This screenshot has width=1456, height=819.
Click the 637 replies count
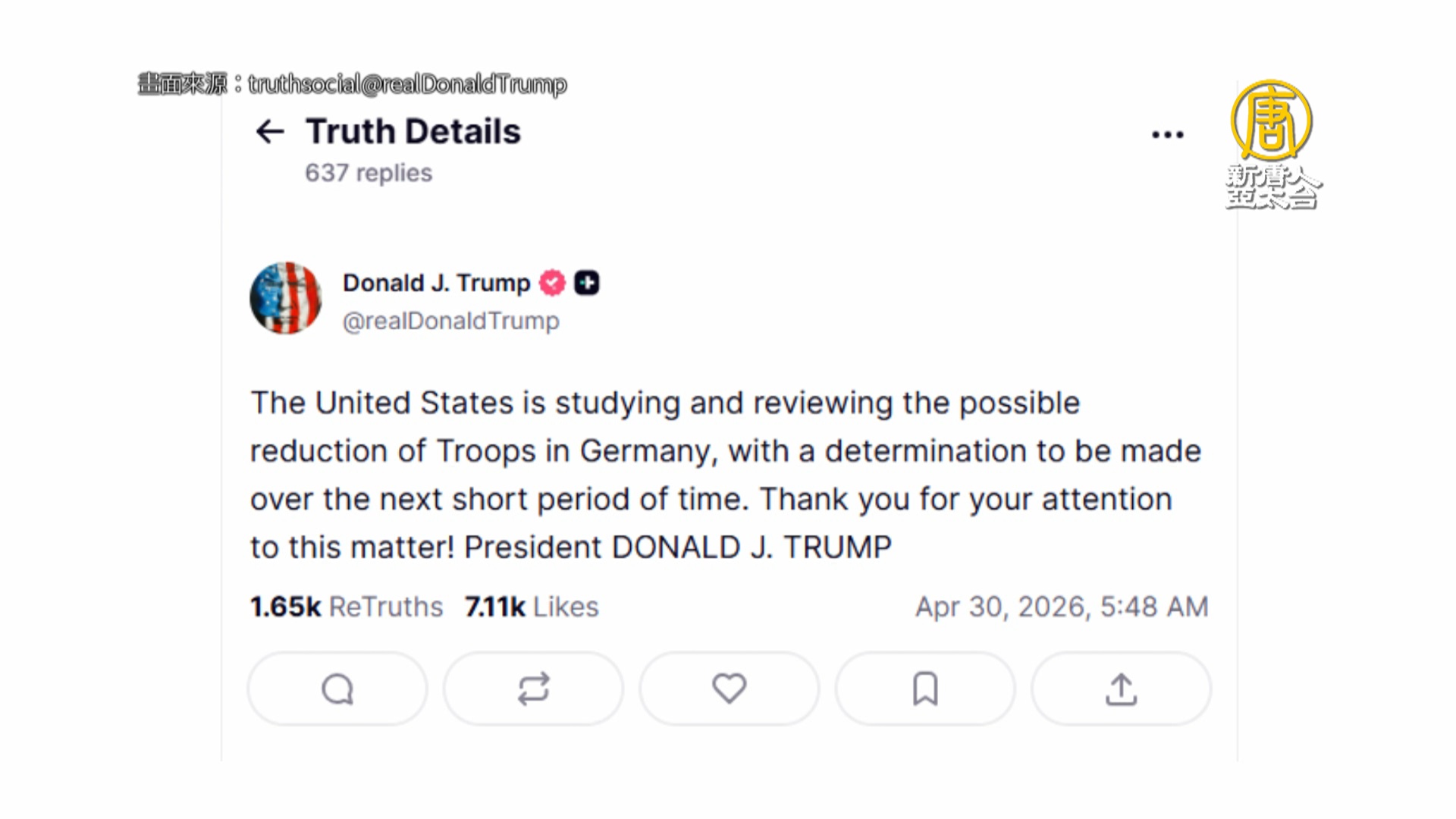(369, 173)
